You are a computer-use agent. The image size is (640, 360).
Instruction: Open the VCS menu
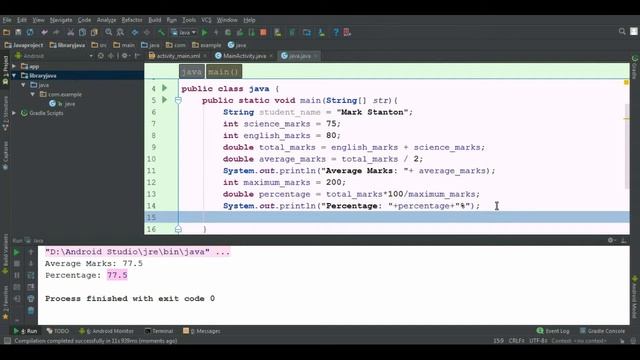(x=206, y=20)
